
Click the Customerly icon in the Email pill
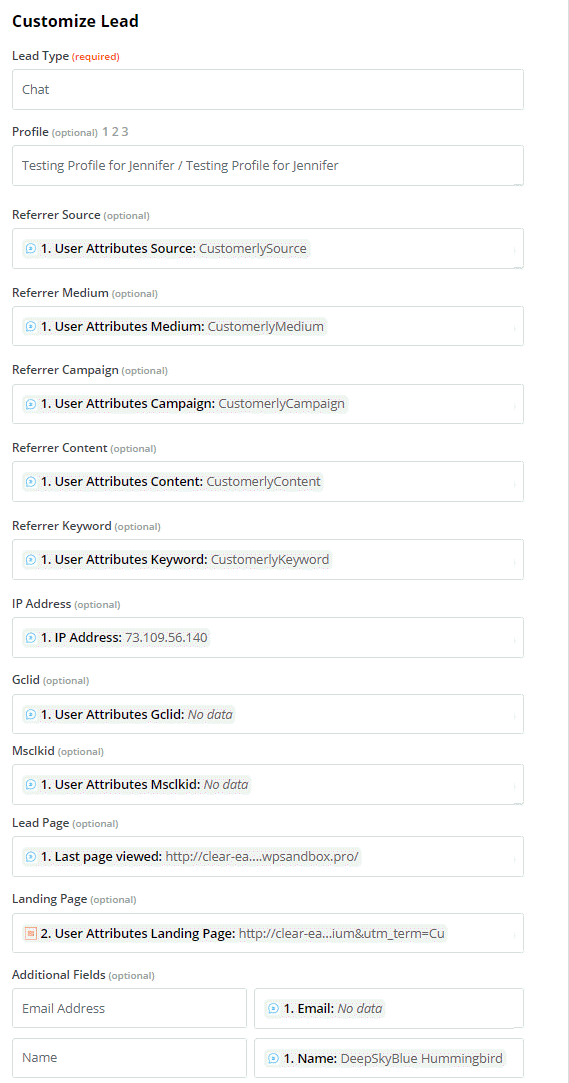(x=273, y=1008)
